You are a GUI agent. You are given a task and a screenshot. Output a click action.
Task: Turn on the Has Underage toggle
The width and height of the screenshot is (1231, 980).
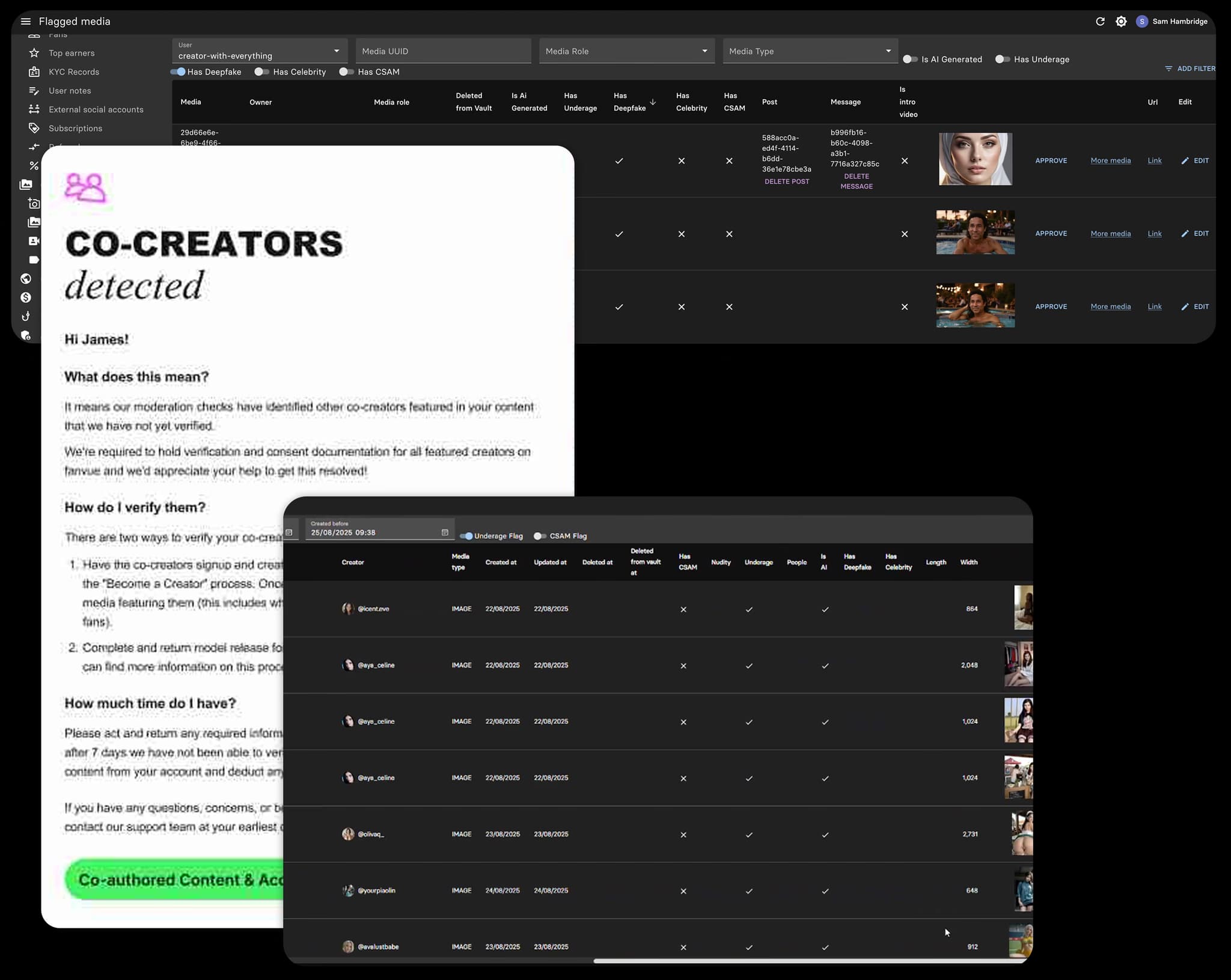coord(1003,59)
